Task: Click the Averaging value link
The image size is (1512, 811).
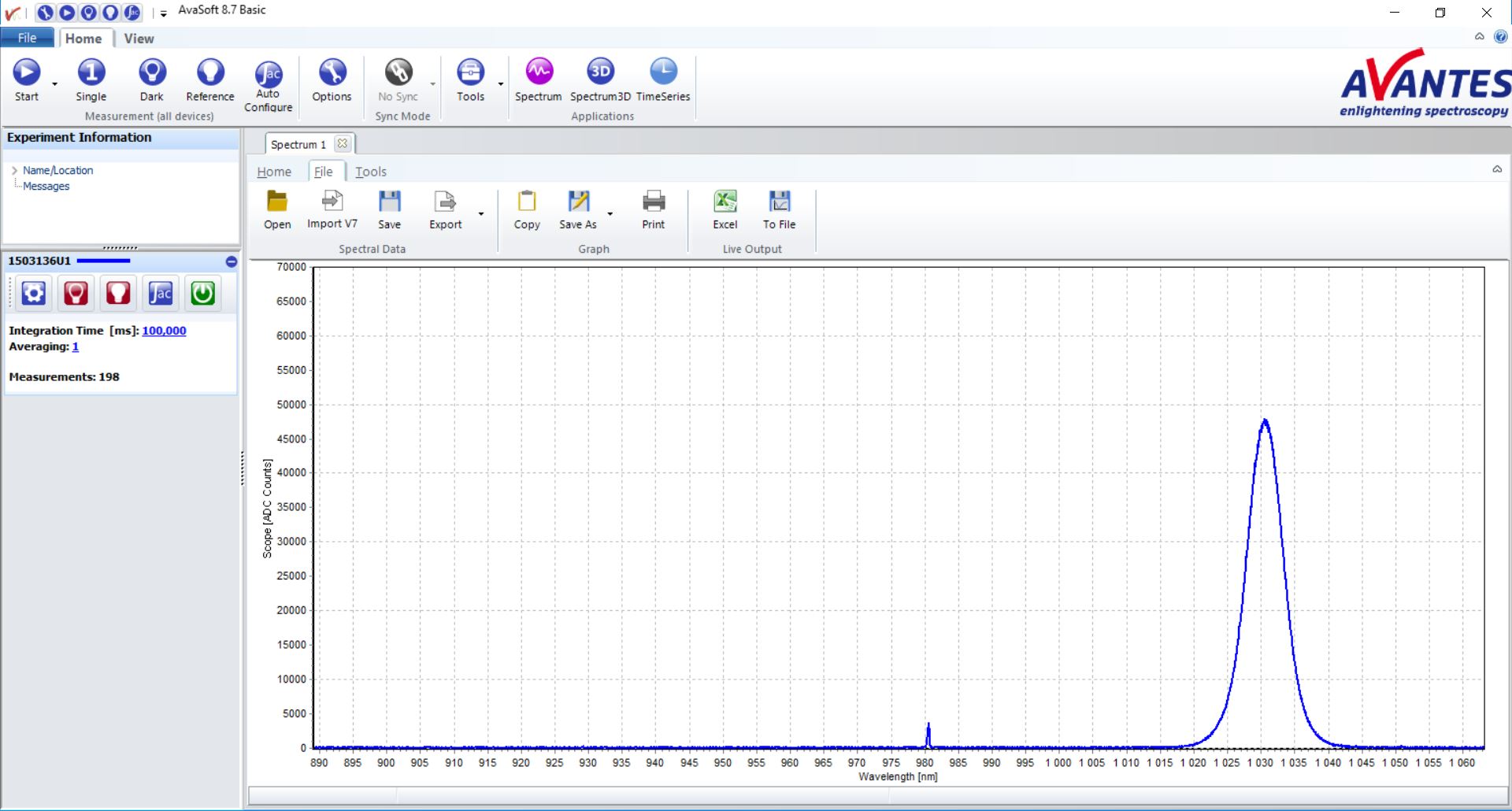Action: (76, 346)
